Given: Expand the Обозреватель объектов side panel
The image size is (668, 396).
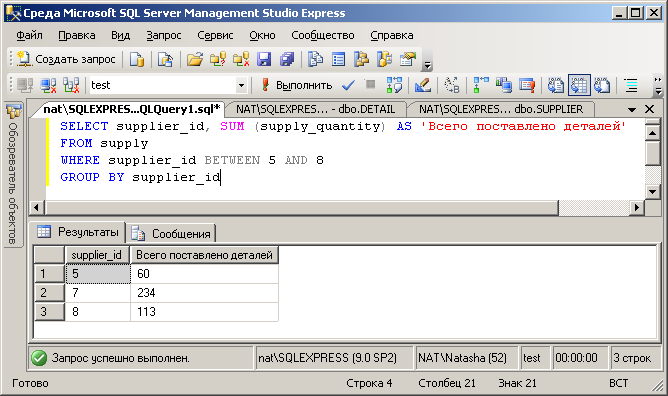Looking at the screenshot, I should [x=13, y=175].
